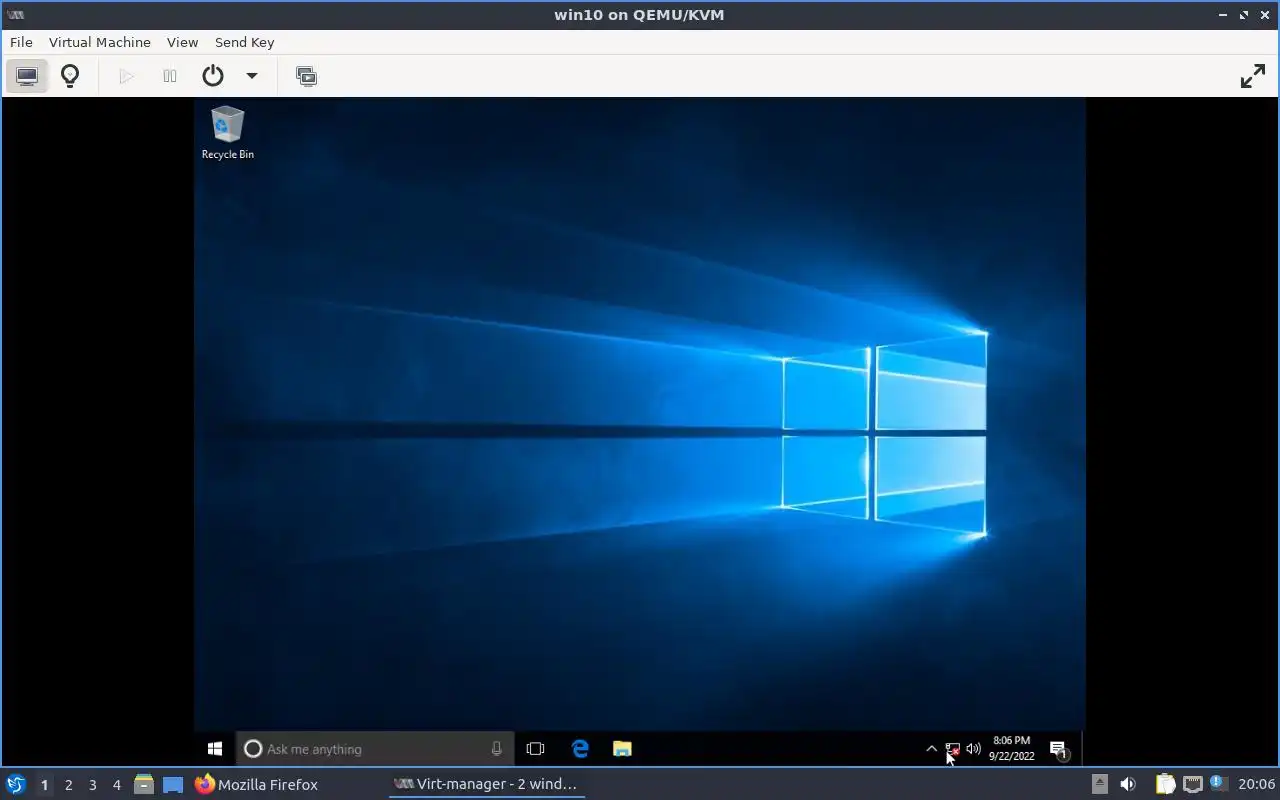This screenshot has width=1280, height=800.
Task: Open the File menu
Action: pyautogui.click(x=21, y=42)
